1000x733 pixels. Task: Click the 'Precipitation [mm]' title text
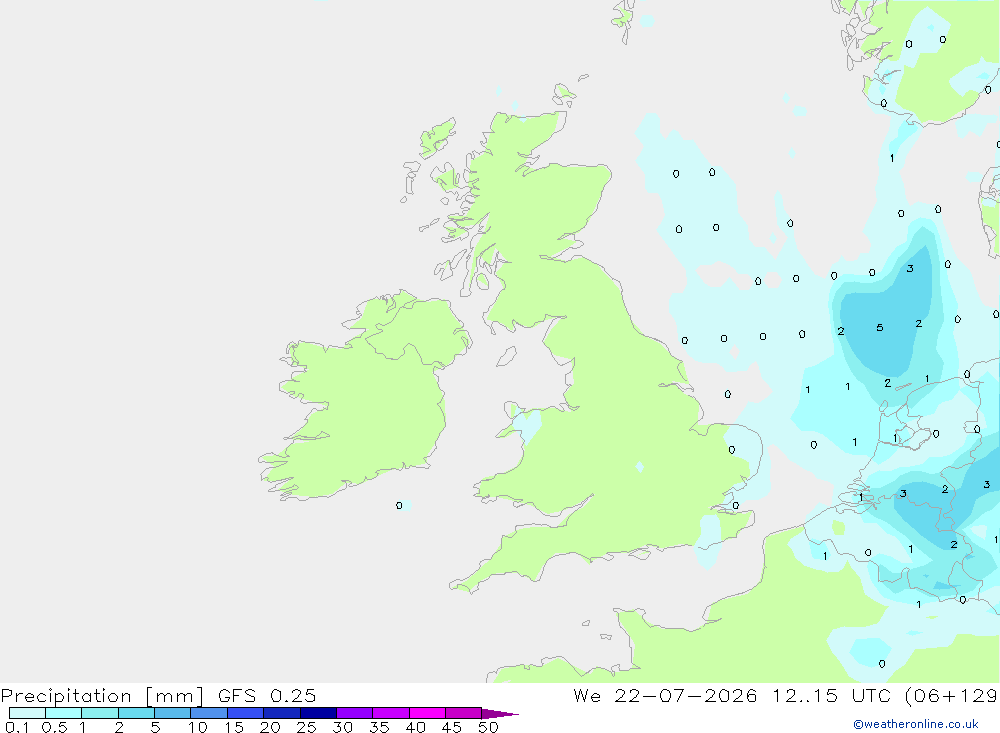tap(102, 696)
